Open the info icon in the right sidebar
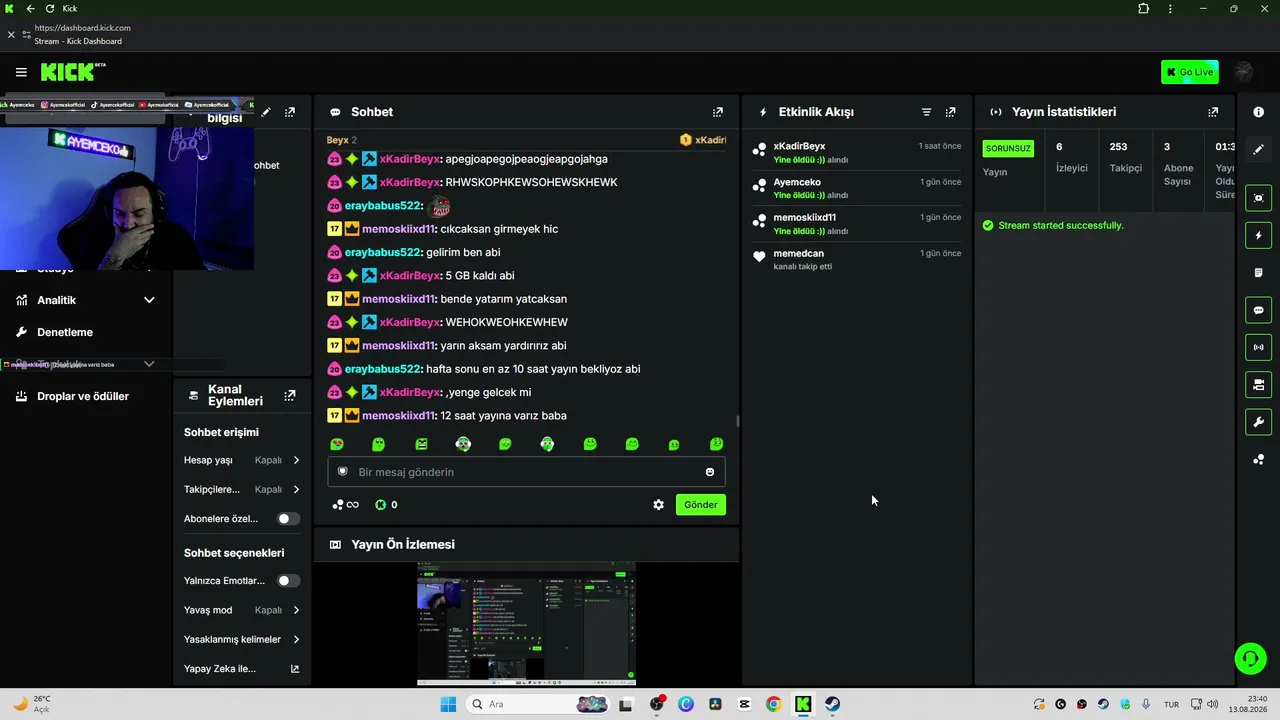The height and width of the screenshot is (720, 1280). (1258, 112)
